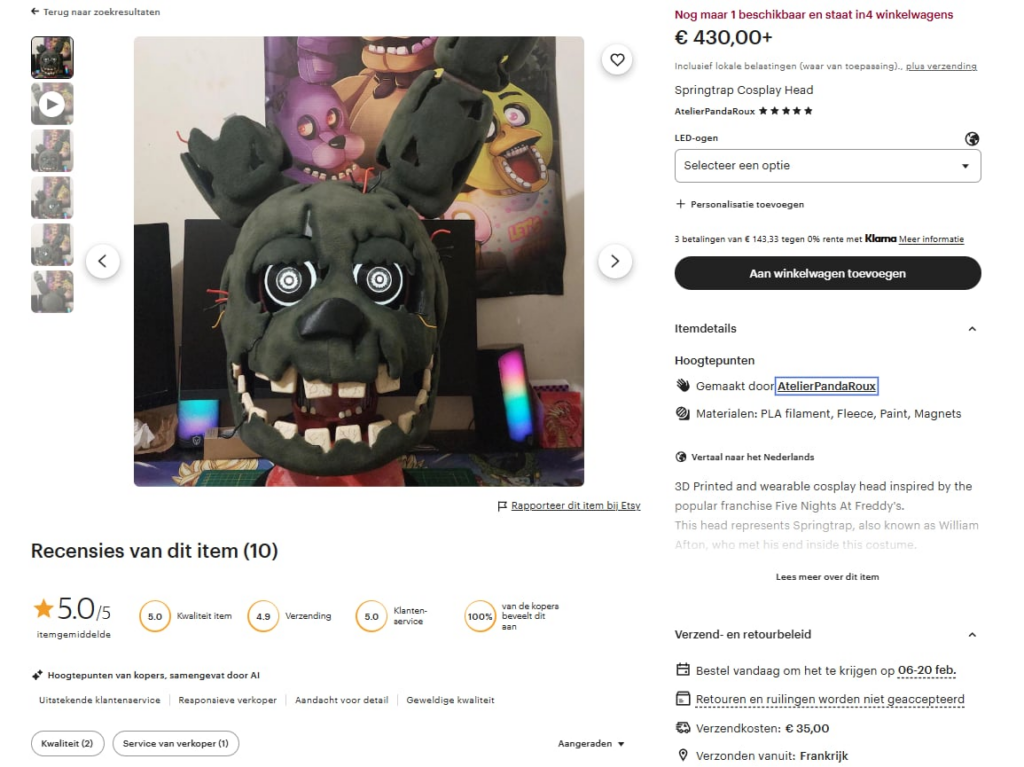Show next product photo with right arrow
This screenshot has width=1024, height=767.
[x=615, y=261]
